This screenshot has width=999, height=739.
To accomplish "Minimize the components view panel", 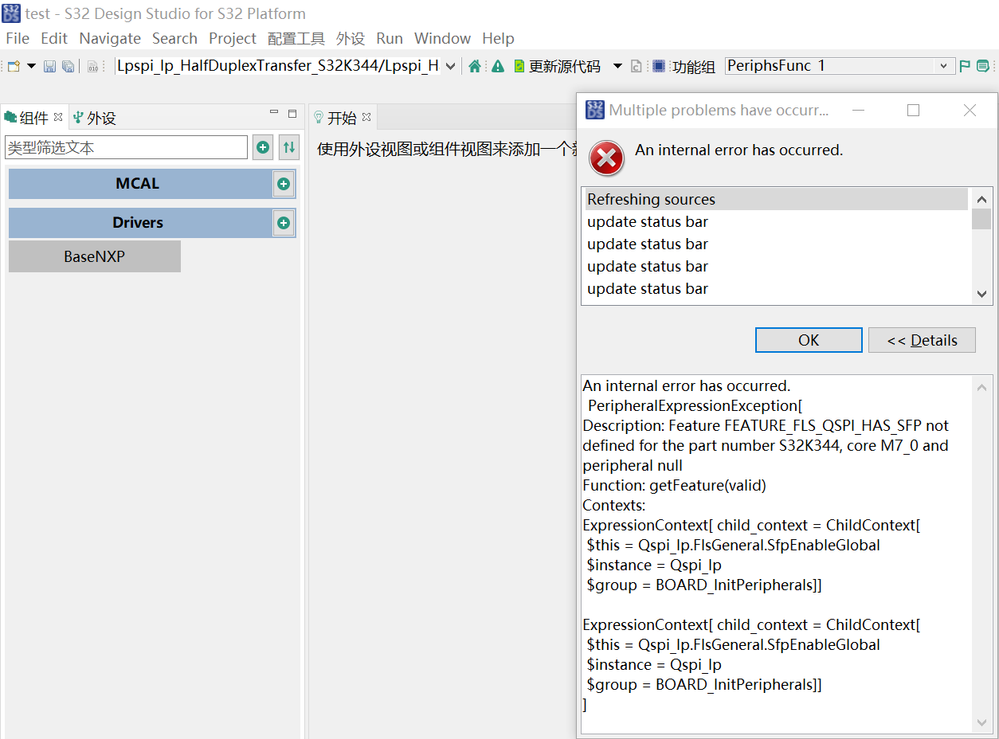I will (274, 113).
